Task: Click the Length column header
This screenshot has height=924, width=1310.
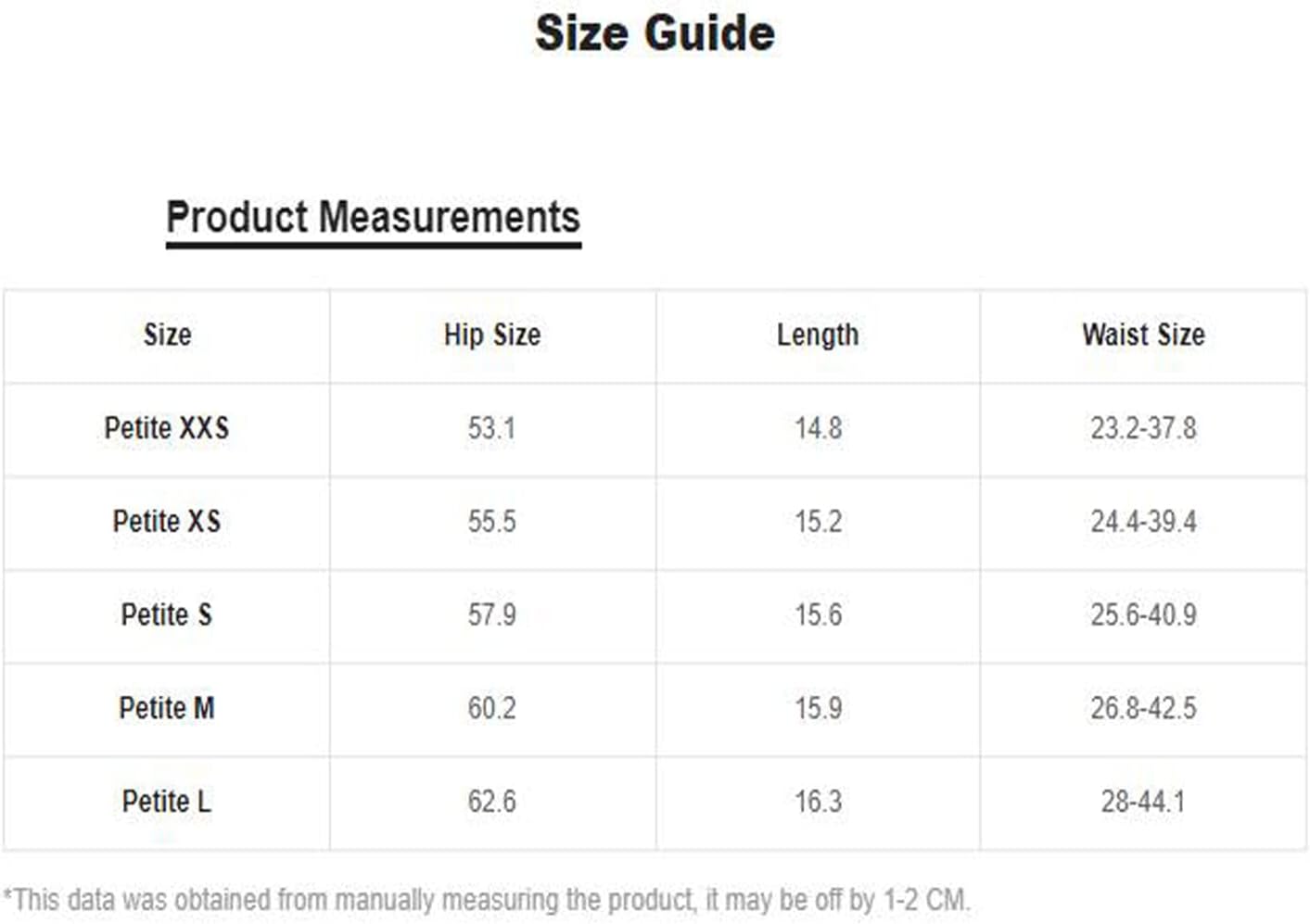Action: click(818, 335)
